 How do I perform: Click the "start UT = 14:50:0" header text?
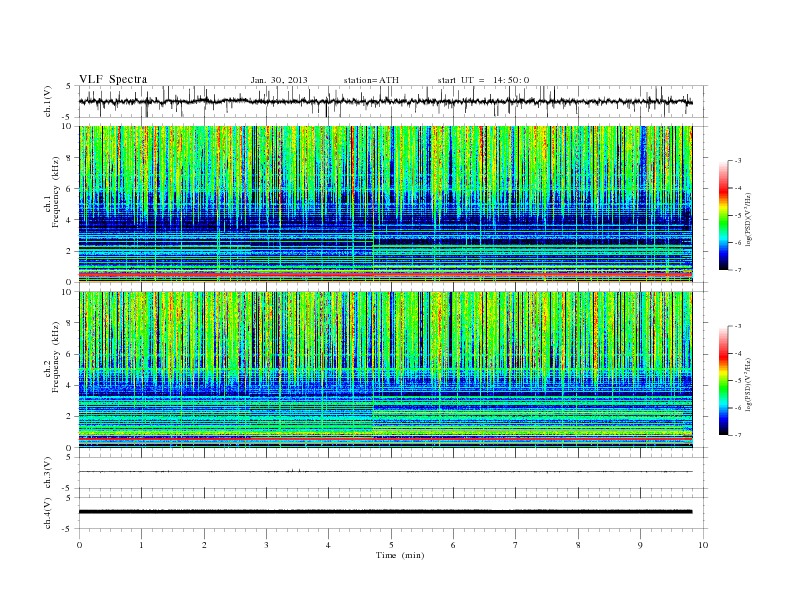(483, 80)
